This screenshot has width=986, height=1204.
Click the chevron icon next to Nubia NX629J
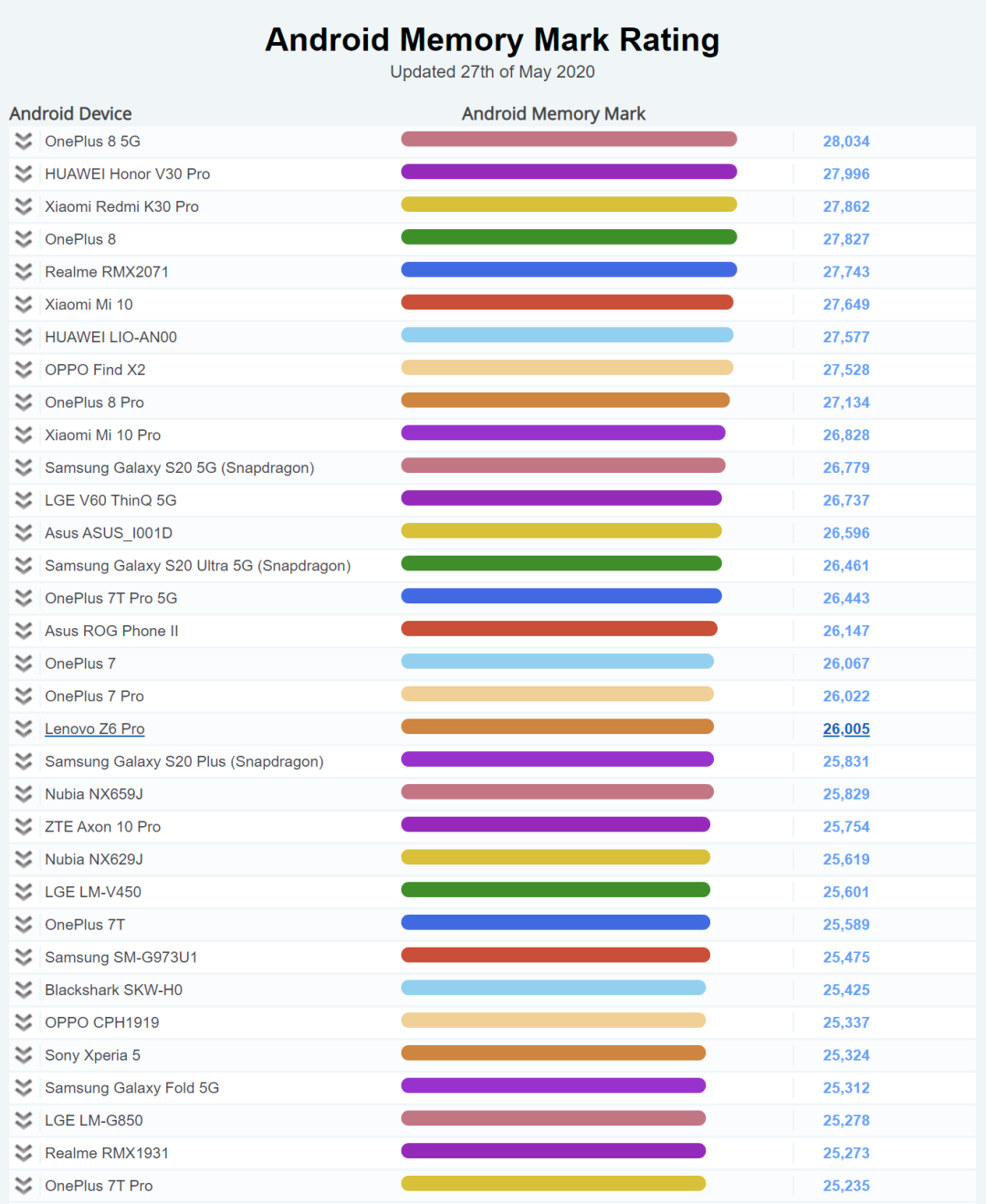coord(24,859)
